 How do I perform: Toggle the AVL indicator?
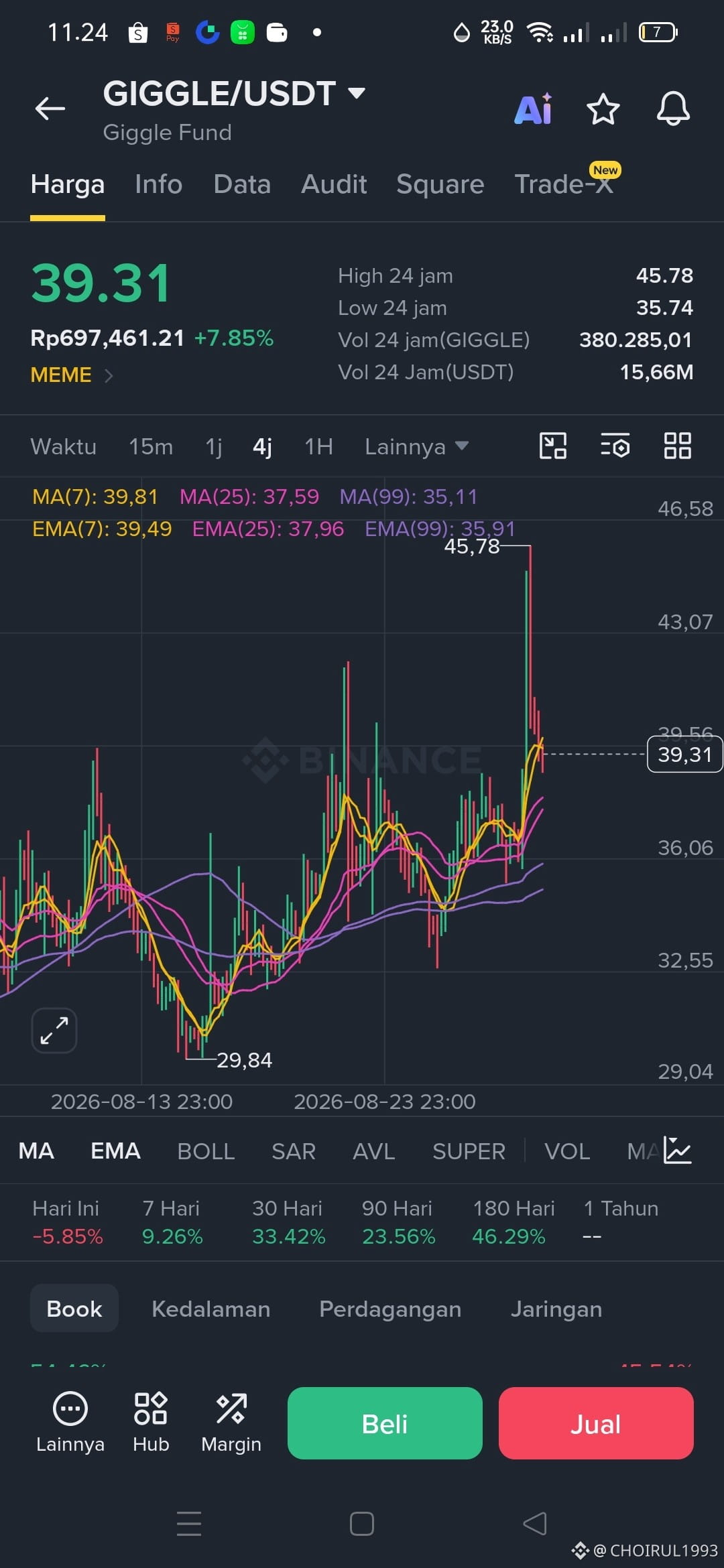(374, 1151)
